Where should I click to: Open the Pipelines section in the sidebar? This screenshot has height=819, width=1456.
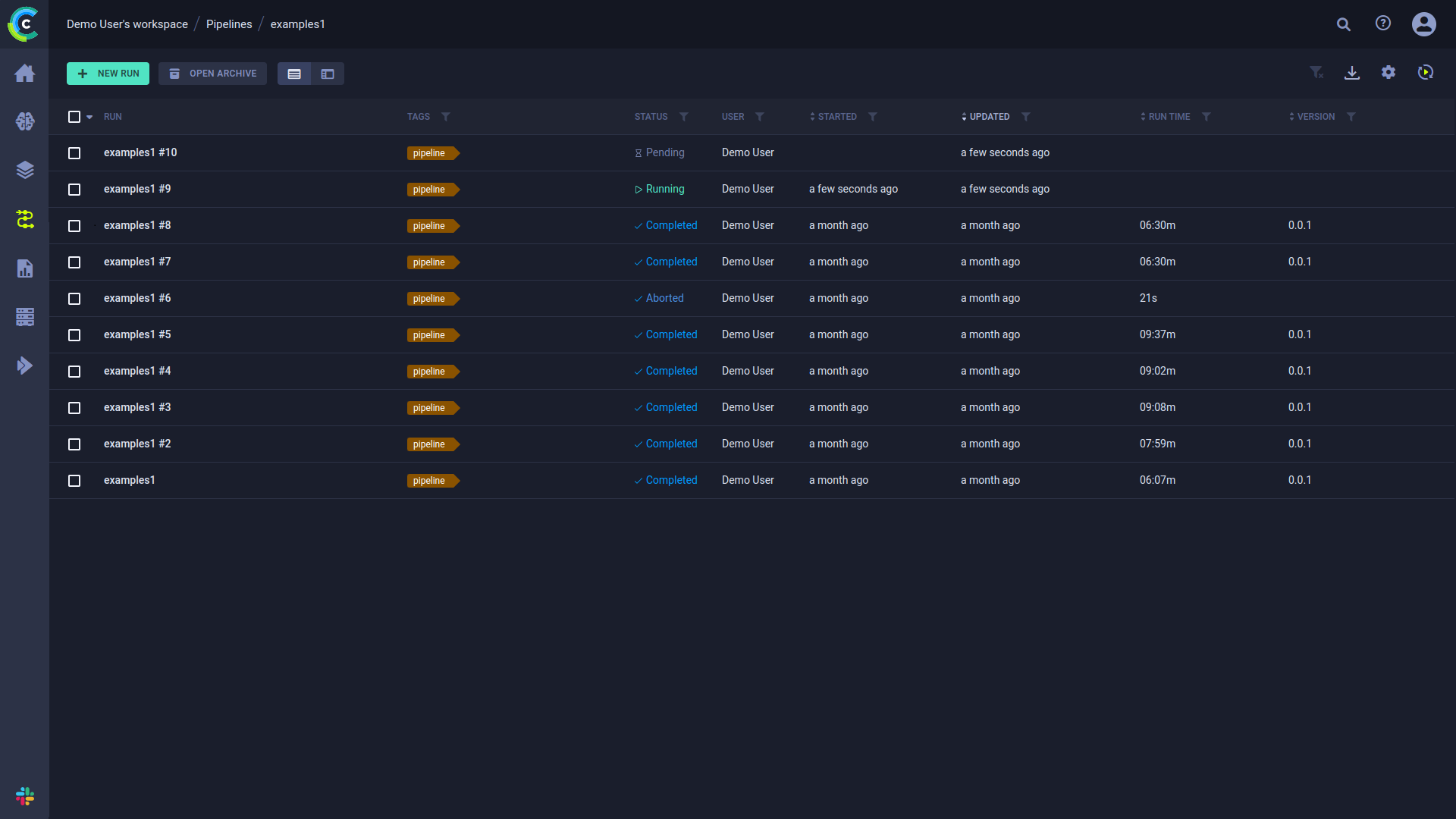coord(25,220)
